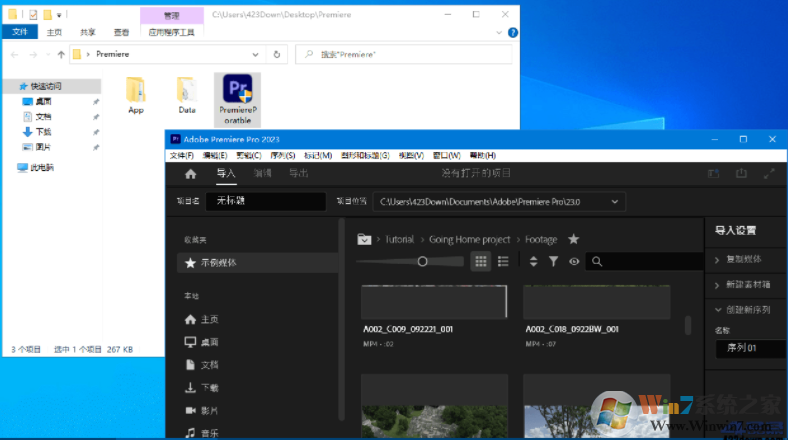Click the Home icon in Premiere header

click(x=191, y=174)
